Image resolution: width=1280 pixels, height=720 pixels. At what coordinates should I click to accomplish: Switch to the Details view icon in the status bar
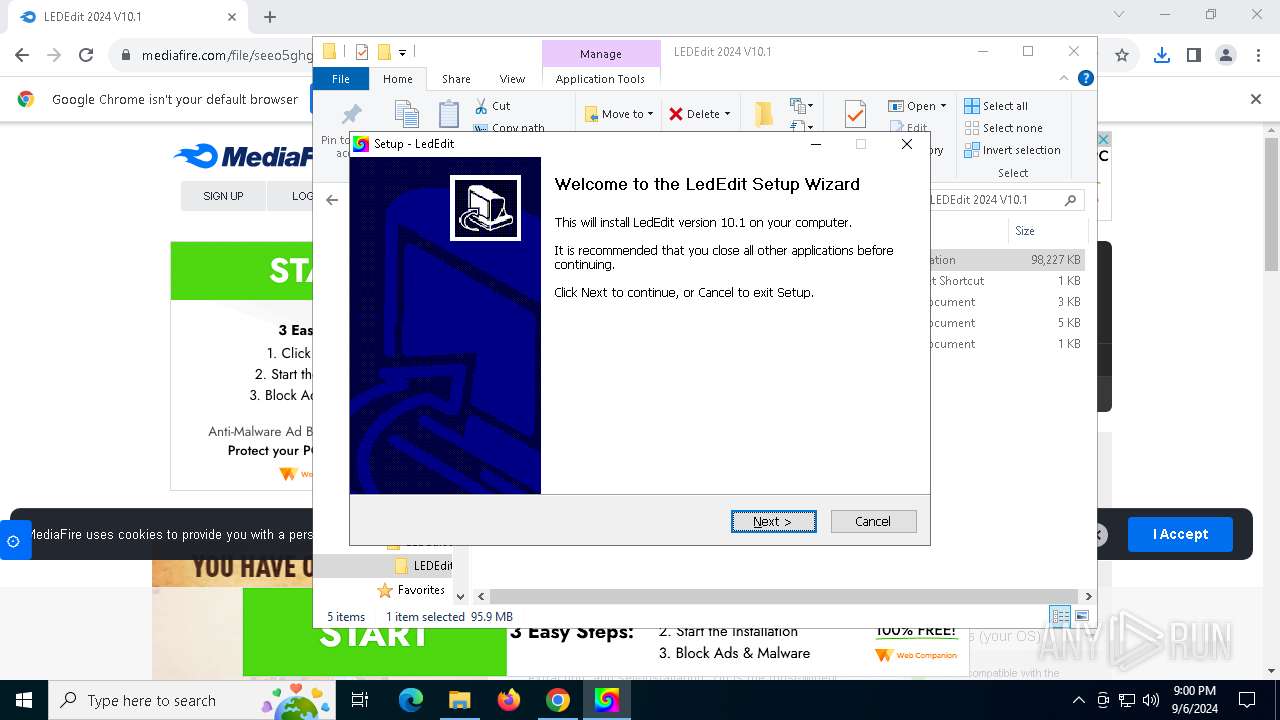coord(1060,616)
